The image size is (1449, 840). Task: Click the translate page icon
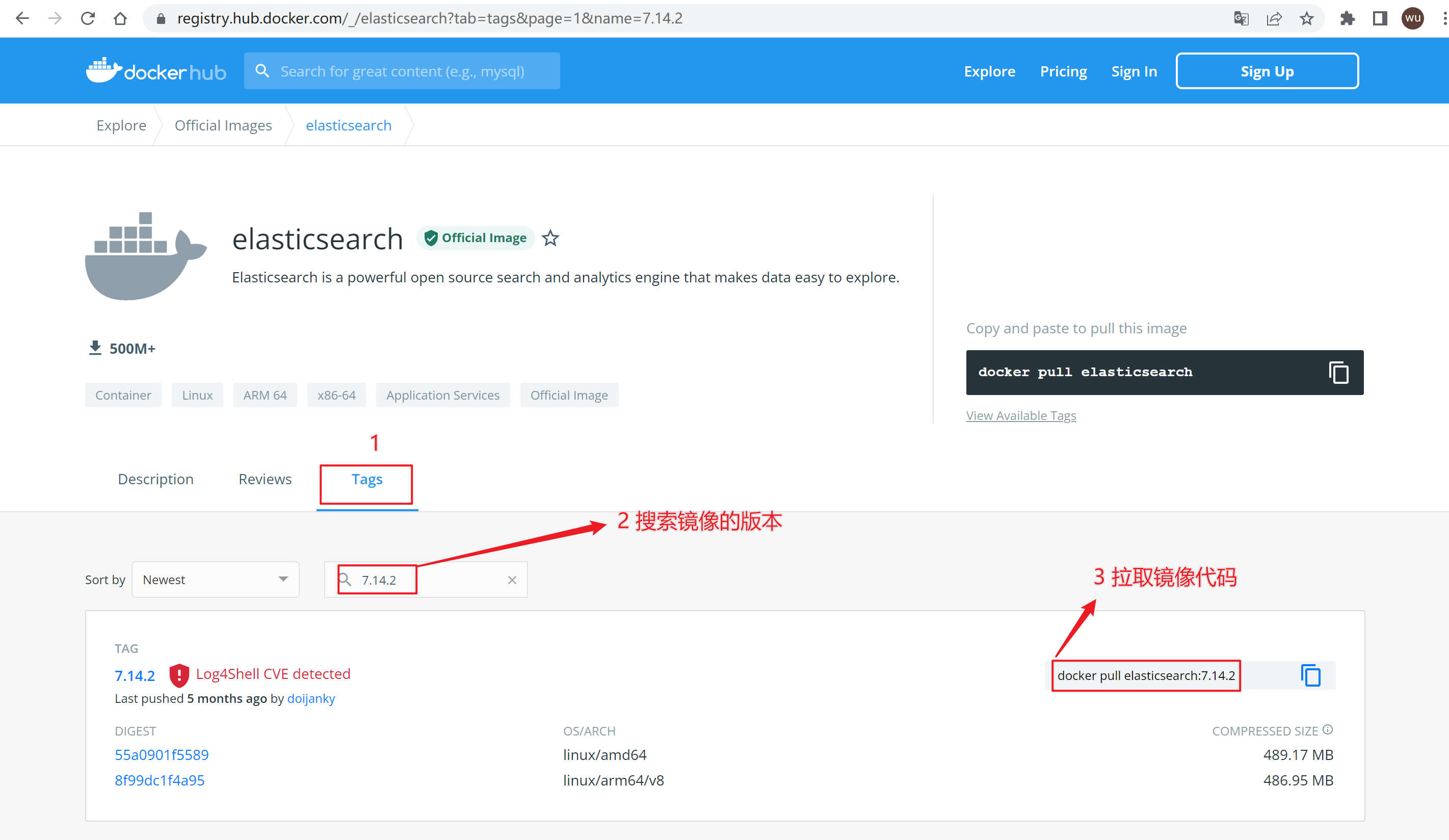coord(1241,18)
